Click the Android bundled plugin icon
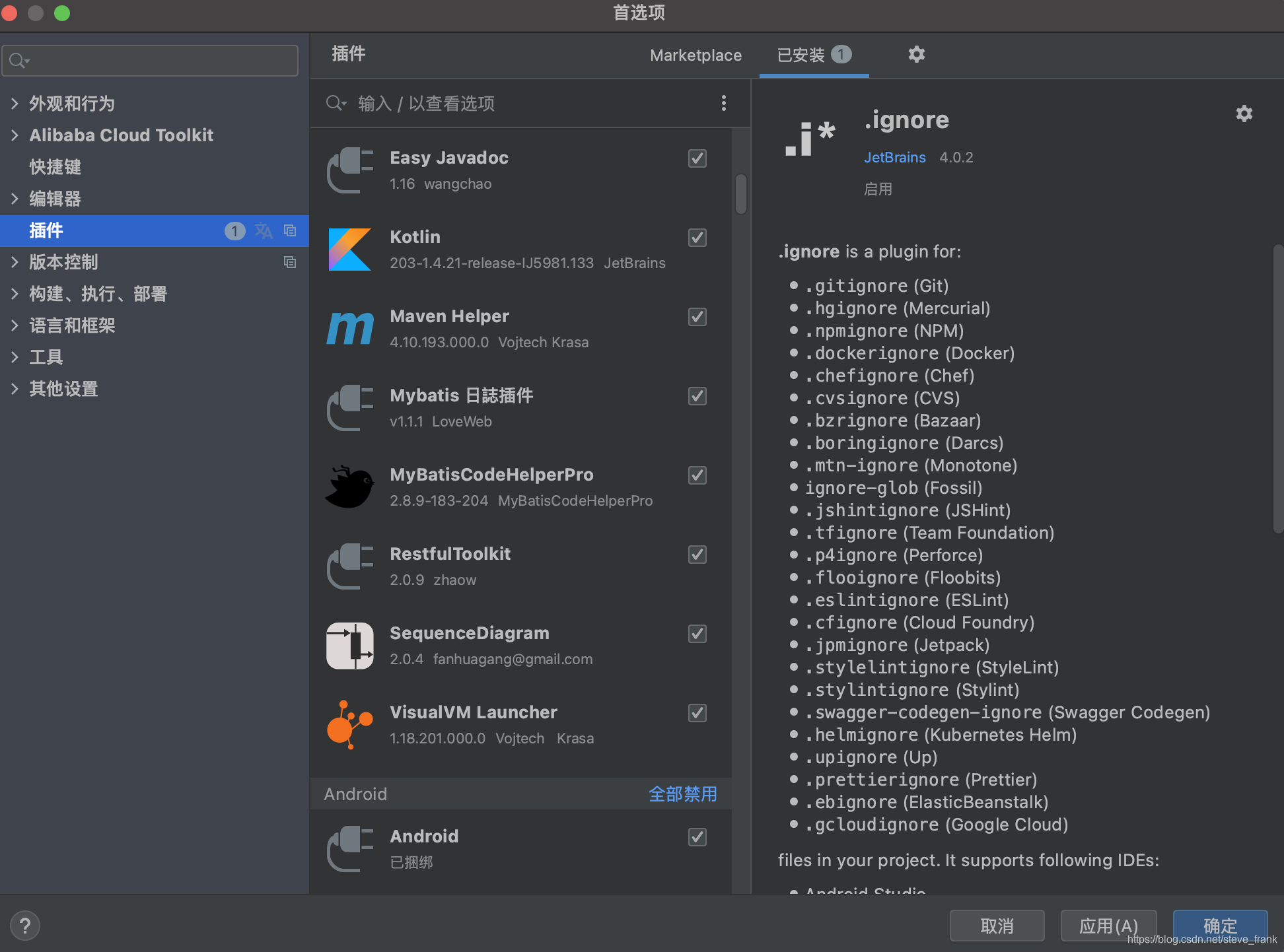 (350, 849)
